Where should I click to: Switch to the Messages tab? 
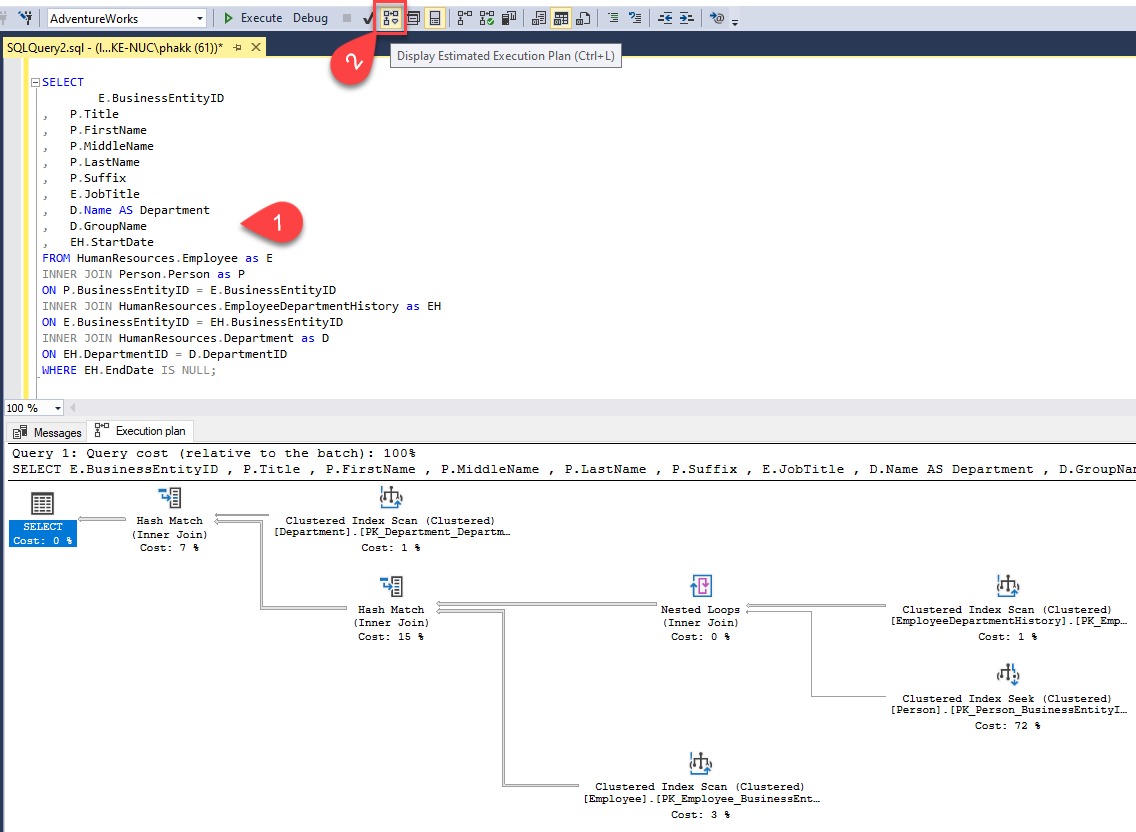coord(47,432)
